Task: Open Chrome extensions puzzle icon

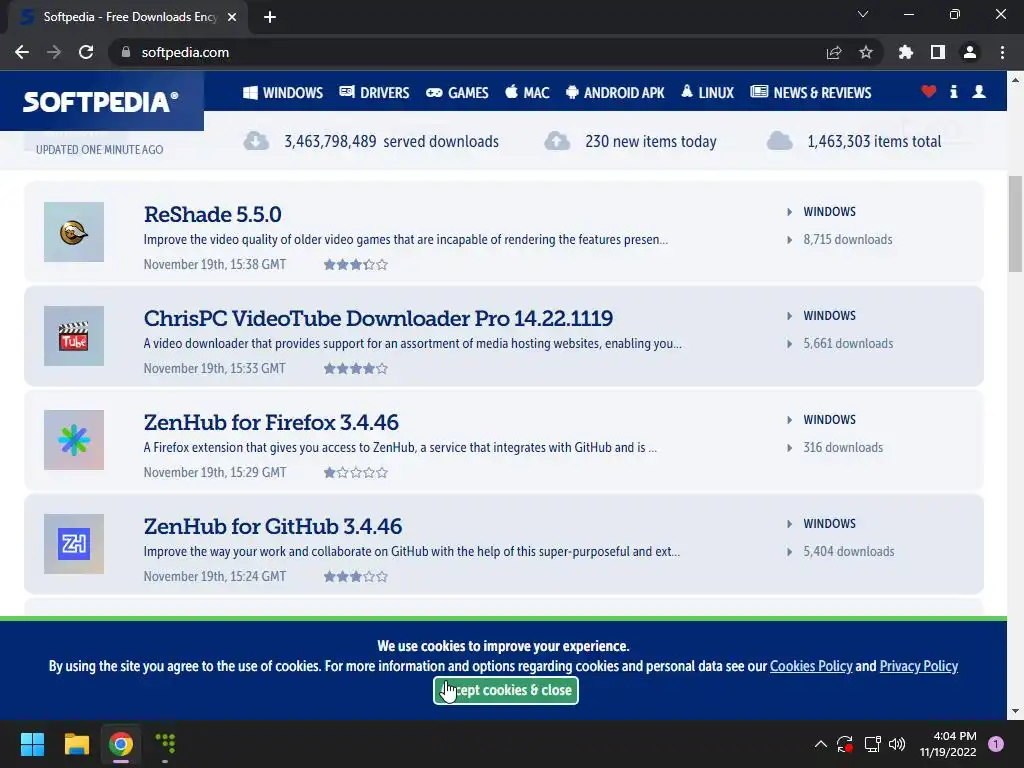Action: pyautogui.click(x=906, y=52)
